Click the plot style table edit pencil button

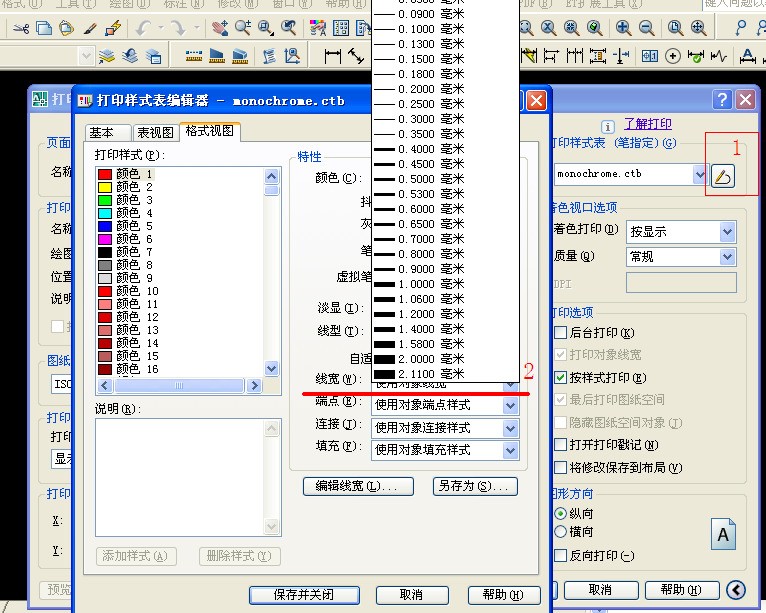point(723,176)
